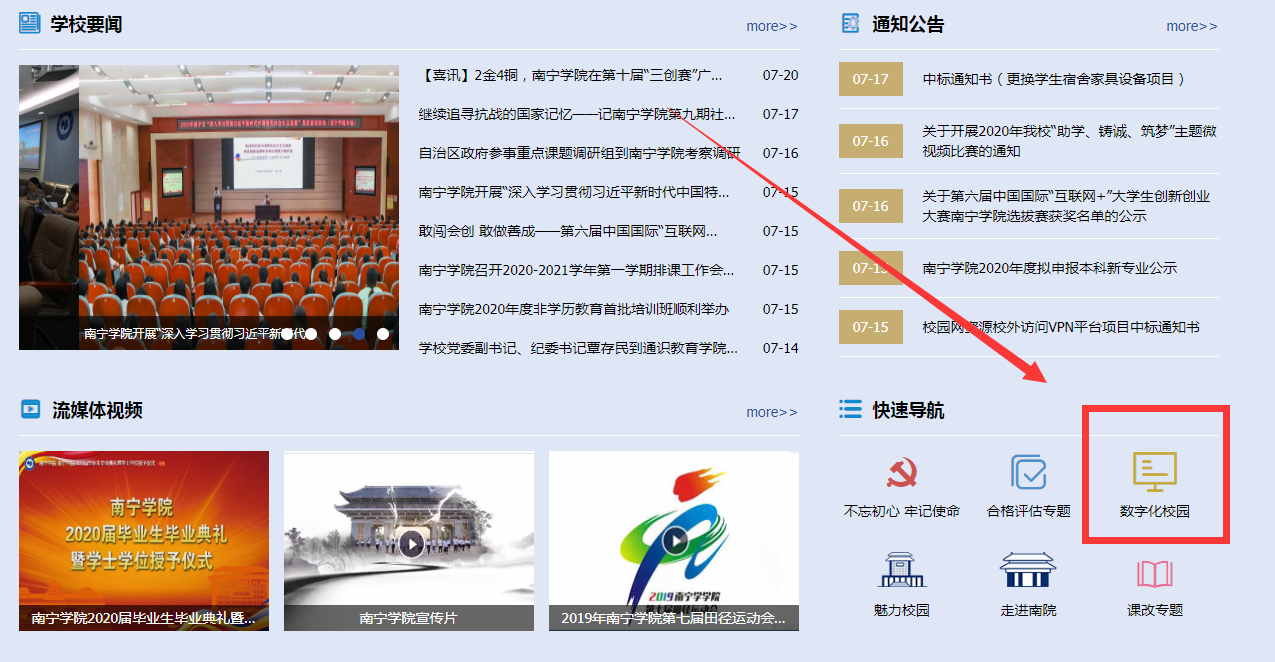Select the highlighted blue carousel dot
This screenshot has width=1275, height=662.
pos(359,334)
